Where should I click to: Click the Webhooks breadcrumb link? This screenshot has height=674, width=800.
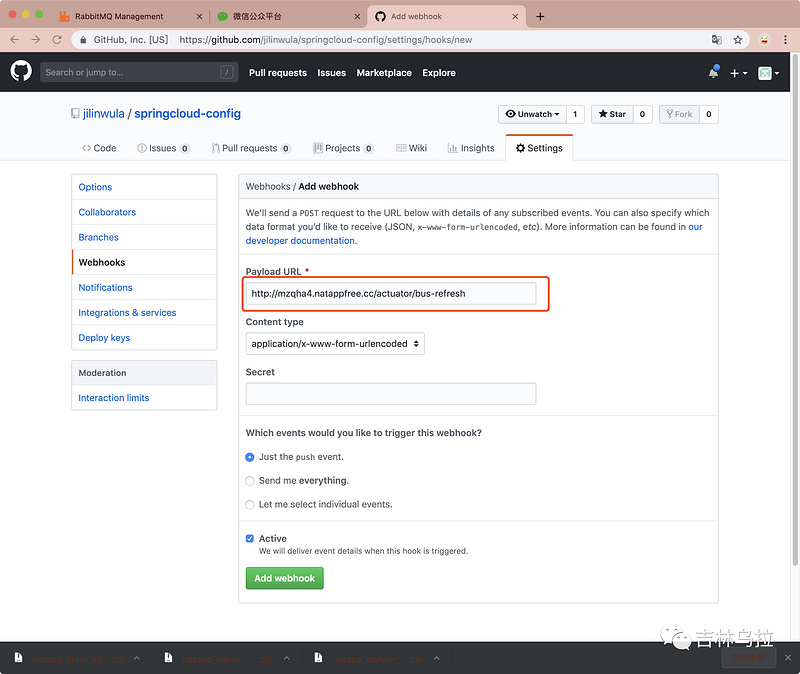point(268,187)
